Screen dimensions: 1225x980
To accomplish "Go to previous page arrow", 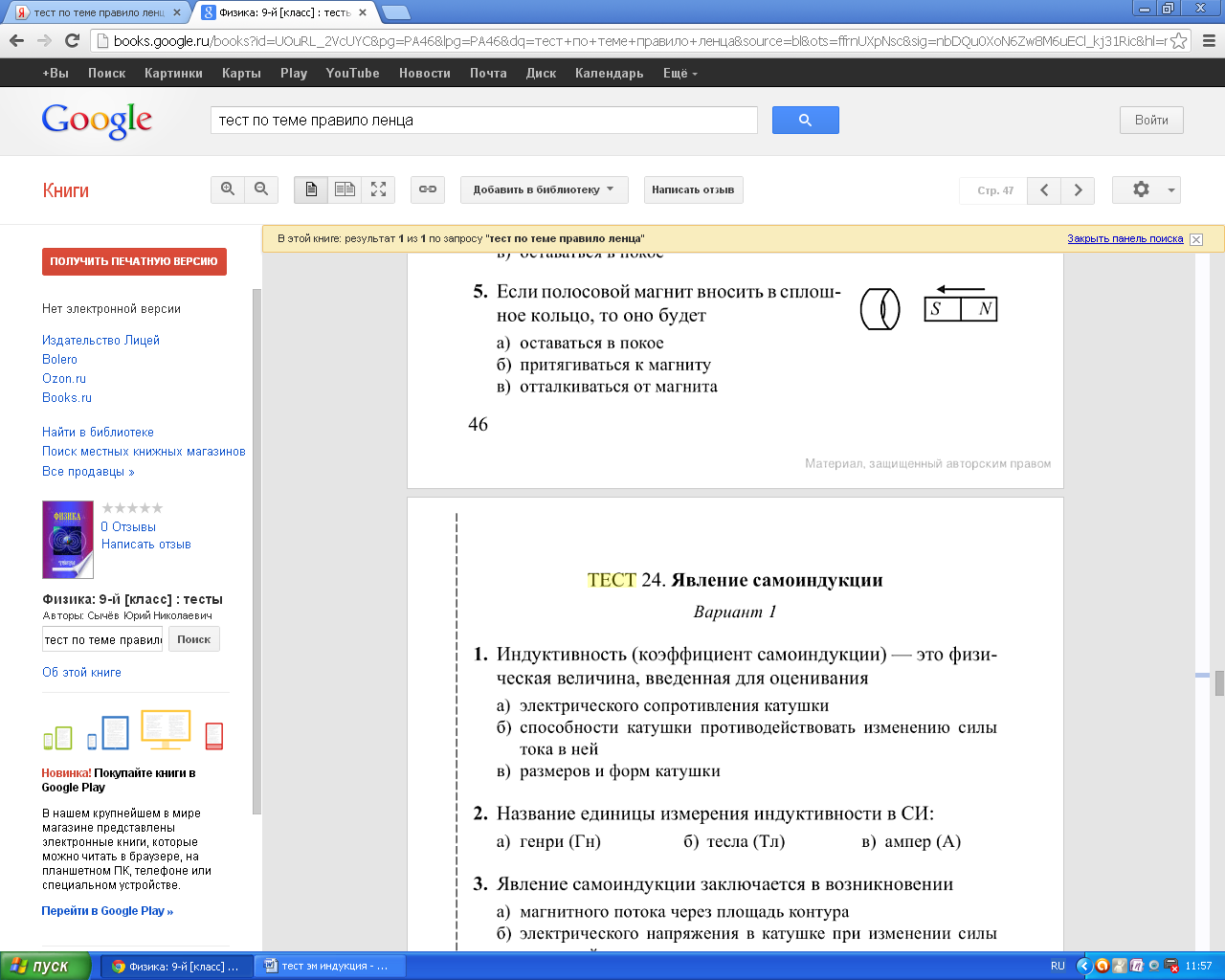I will point(1044,190).
